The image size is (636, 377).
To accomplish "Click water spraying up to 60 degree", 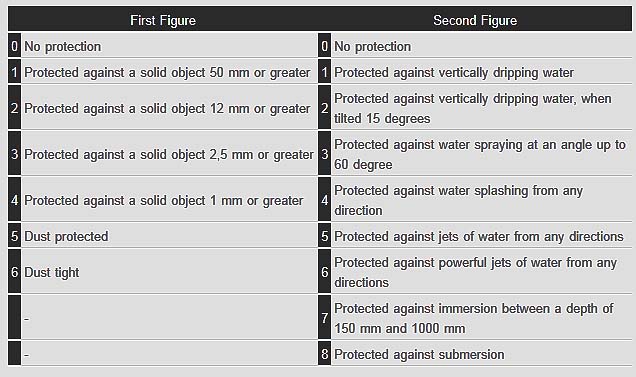I will (480, 155).
